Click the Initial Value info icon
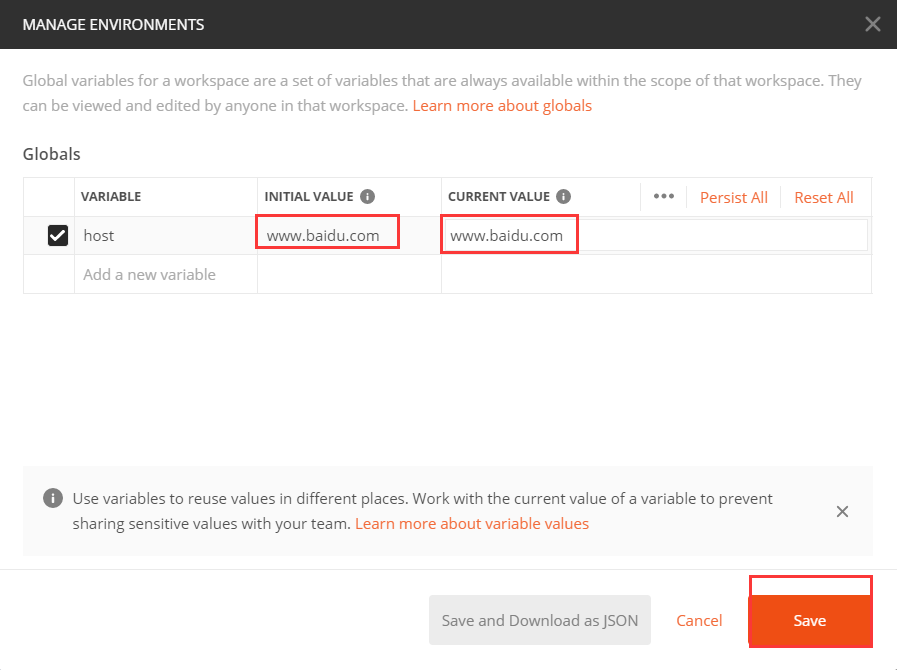 (x=367, y=197)
